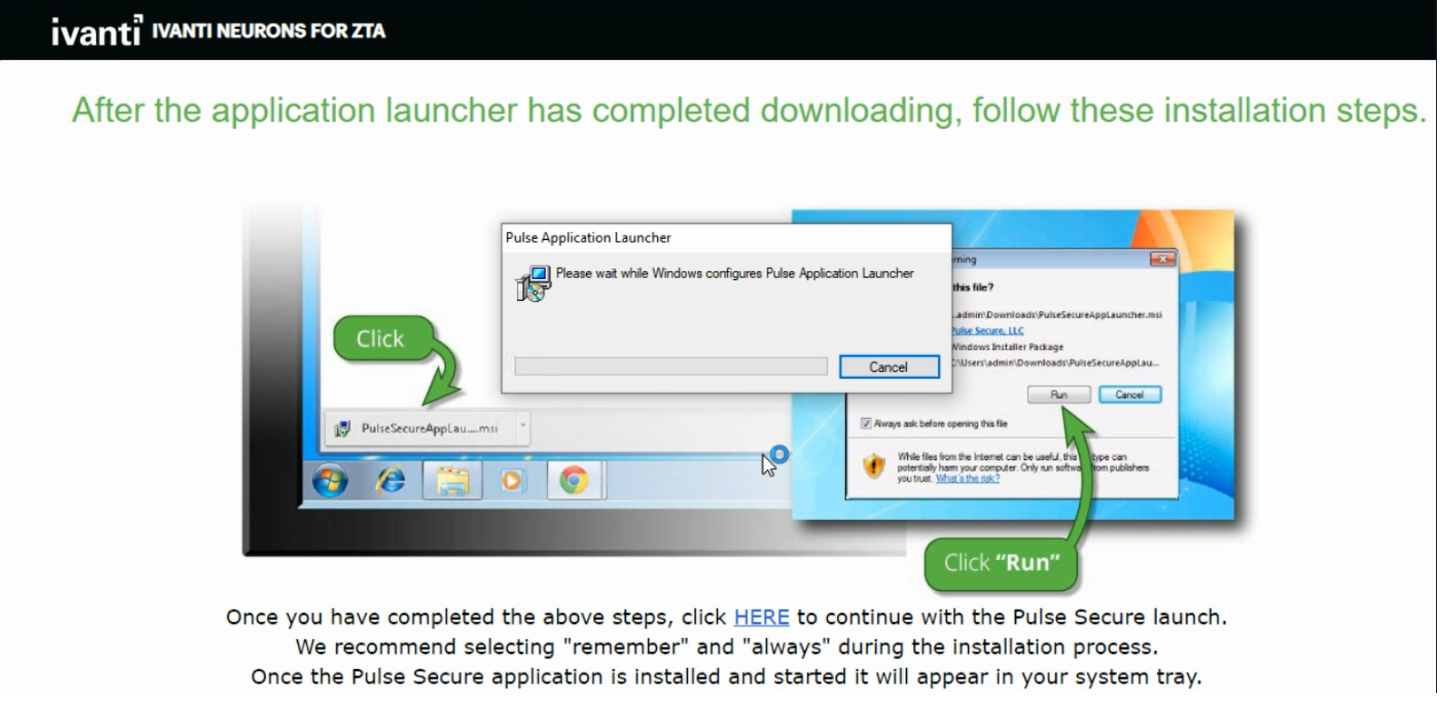
Task: Click Run in the security warning dialog
Action: tap(1058, 394)
